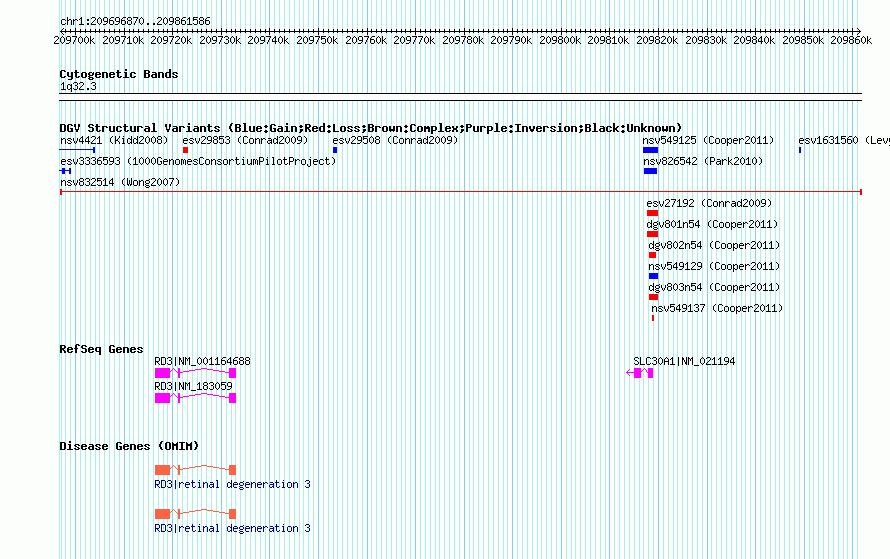Click the Disease Genes (OMIM) track title
The image size is (890, 559).
pos(129,446)
